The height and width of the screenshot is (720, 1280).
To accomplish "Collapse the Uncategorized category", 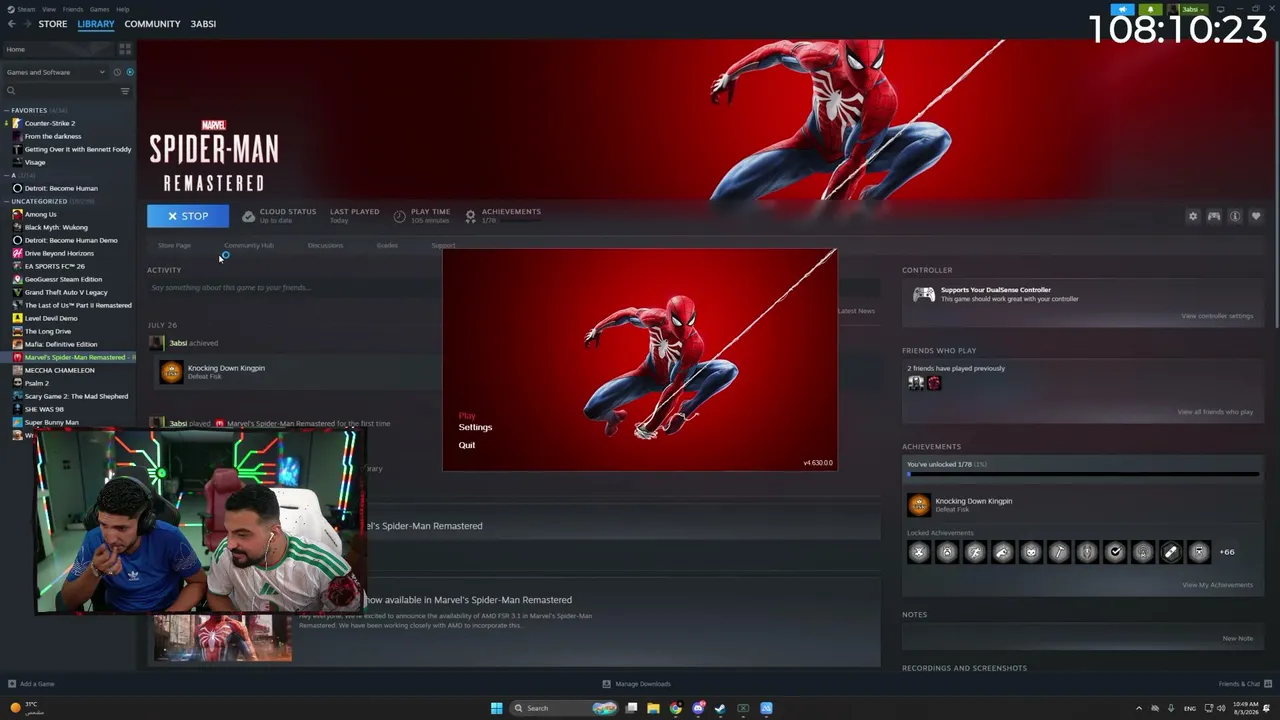I will click(x=7, y=201).
